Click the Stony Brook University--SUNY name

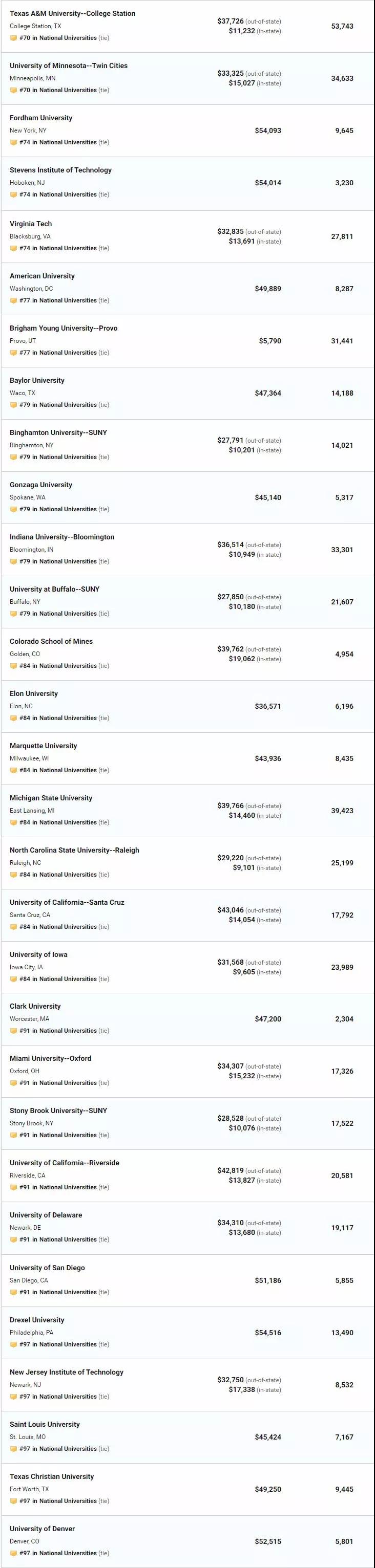point(58,1110)
